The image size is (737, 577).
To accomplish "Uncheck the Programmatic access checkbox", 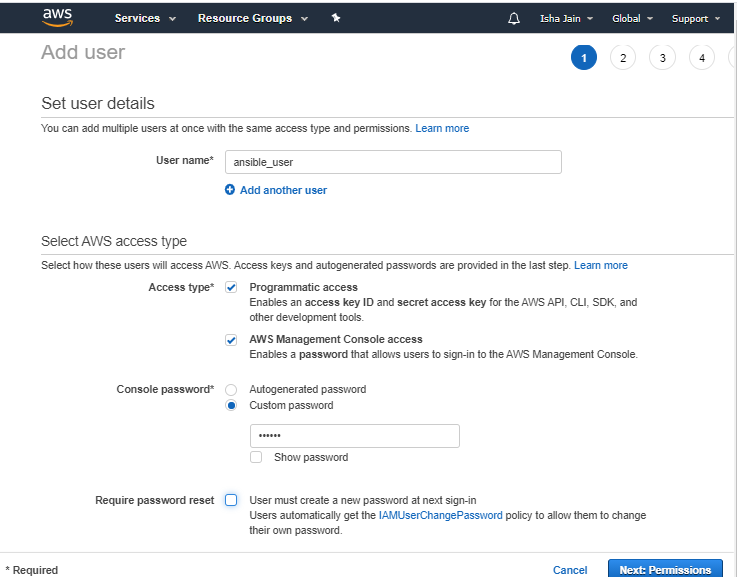I will [x=231, y=287].
